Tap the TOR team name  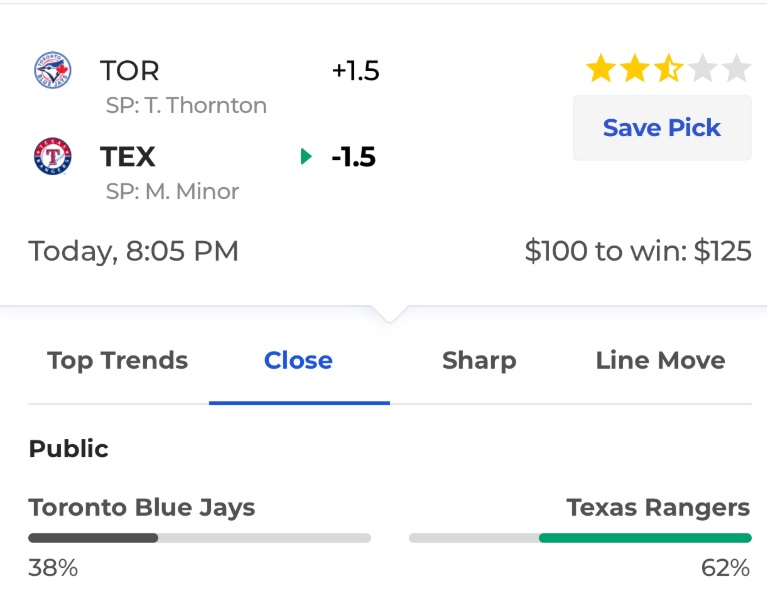point(130,70)
